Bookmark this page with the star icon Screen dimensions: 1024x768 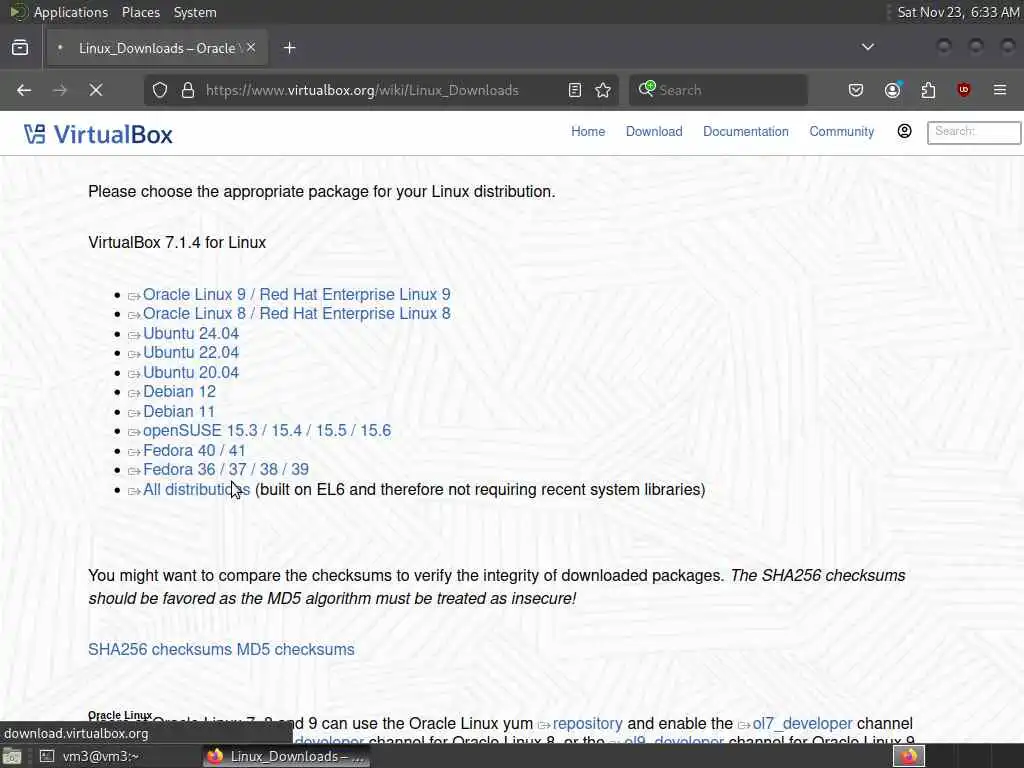point(603,90)
